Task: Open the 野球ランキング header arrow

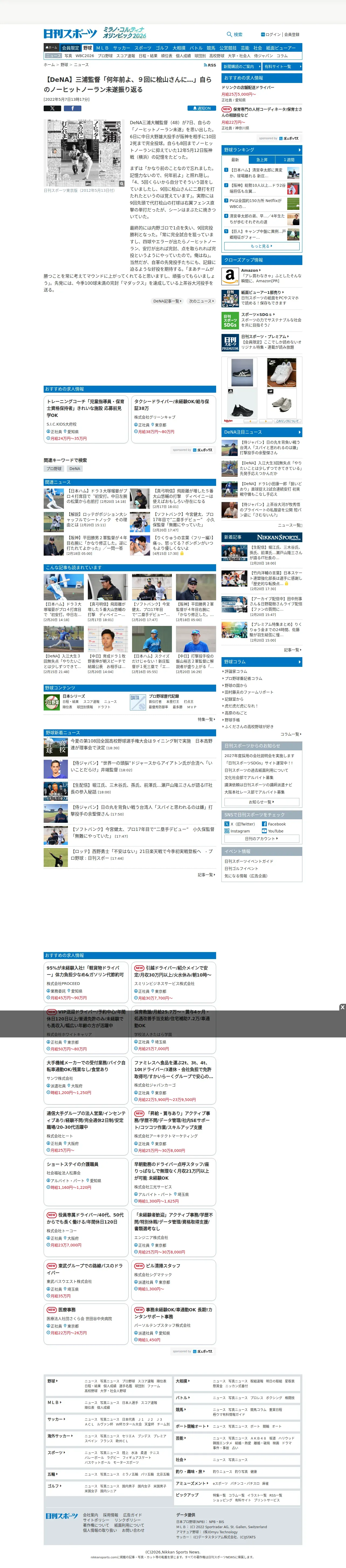Action: 299,150
